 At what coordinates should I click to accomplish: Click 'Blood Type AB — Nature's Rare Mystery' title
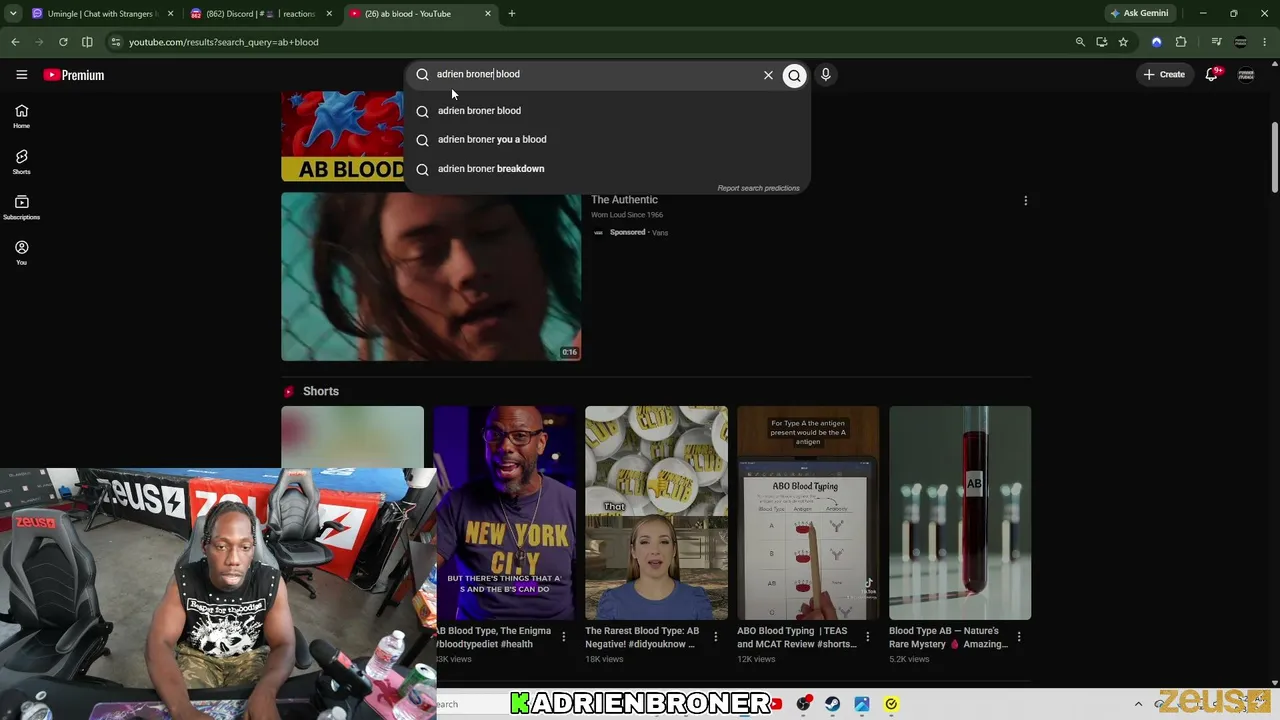click(x=948, y=638)
